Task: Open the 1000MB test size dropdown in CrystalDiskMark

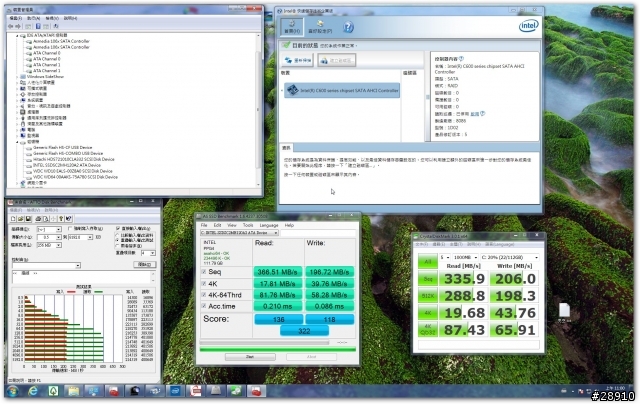Action: pyautogui.click(x=465, y=257)
